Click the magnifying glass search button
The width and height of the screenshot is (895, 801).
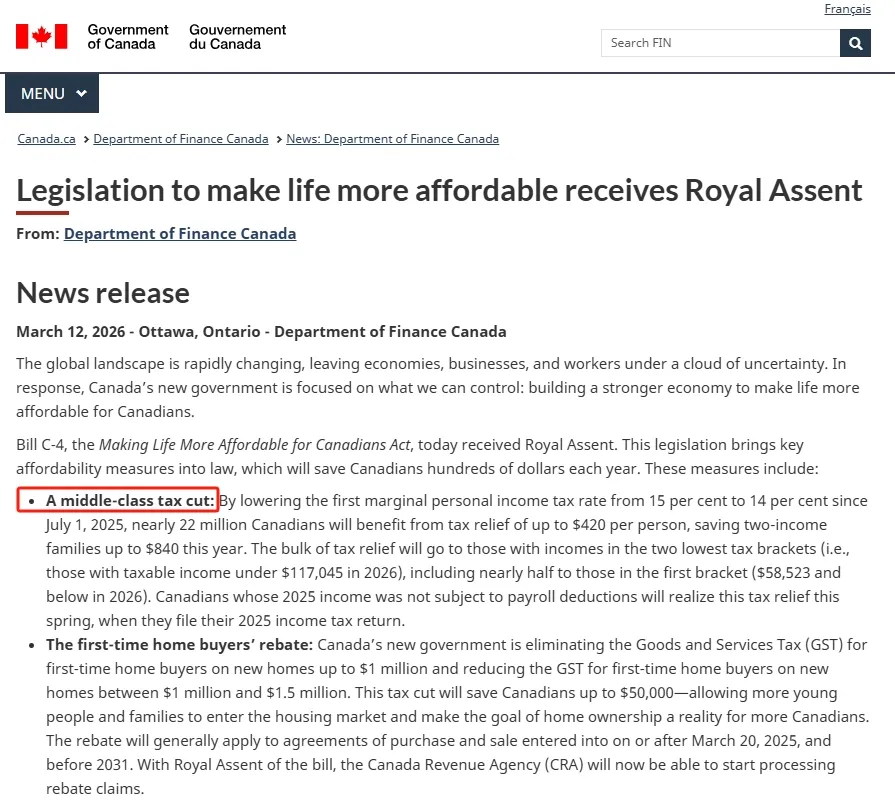[x=855, y=43]
